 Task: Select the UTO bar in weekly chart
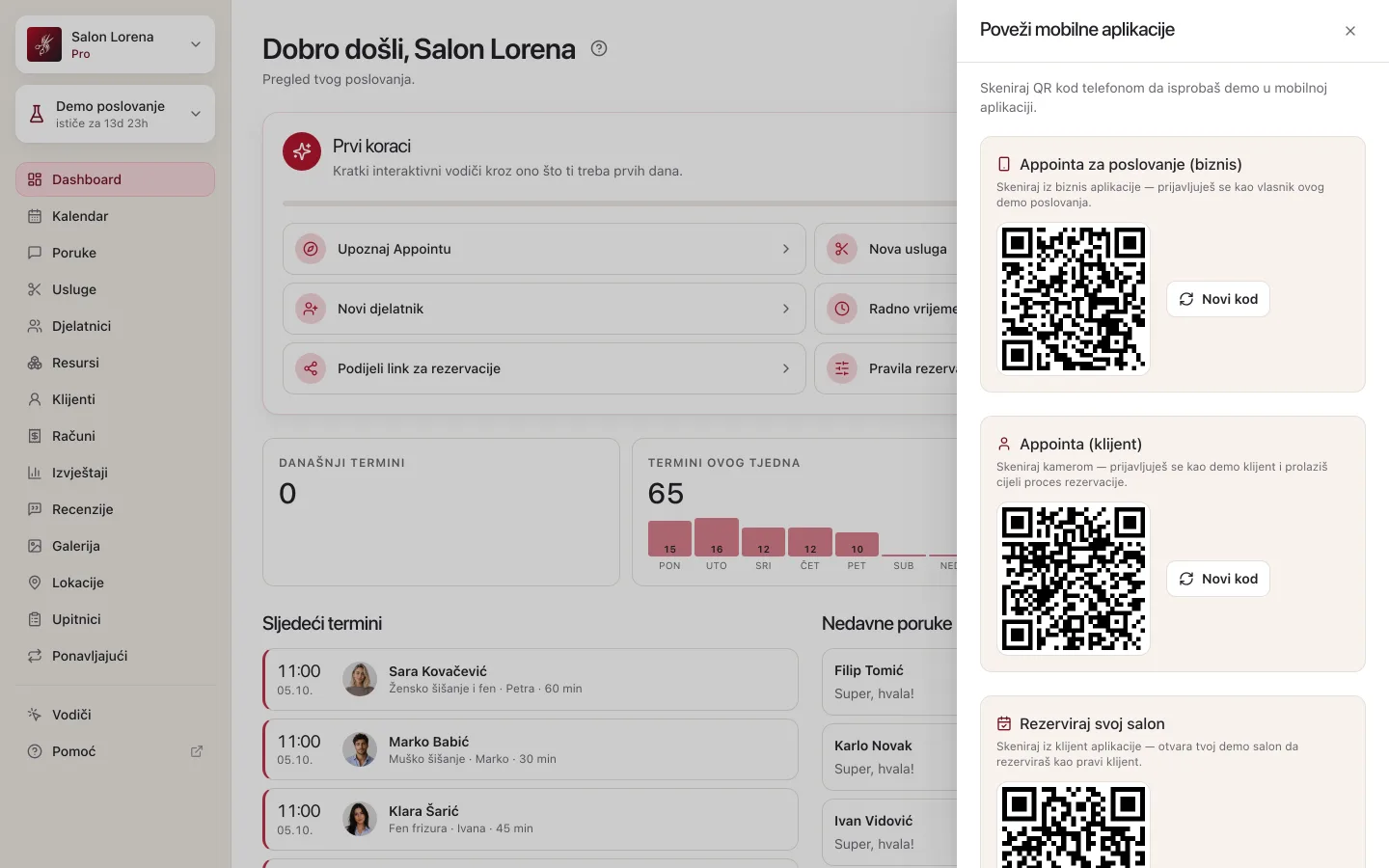[x=717, y=537]
